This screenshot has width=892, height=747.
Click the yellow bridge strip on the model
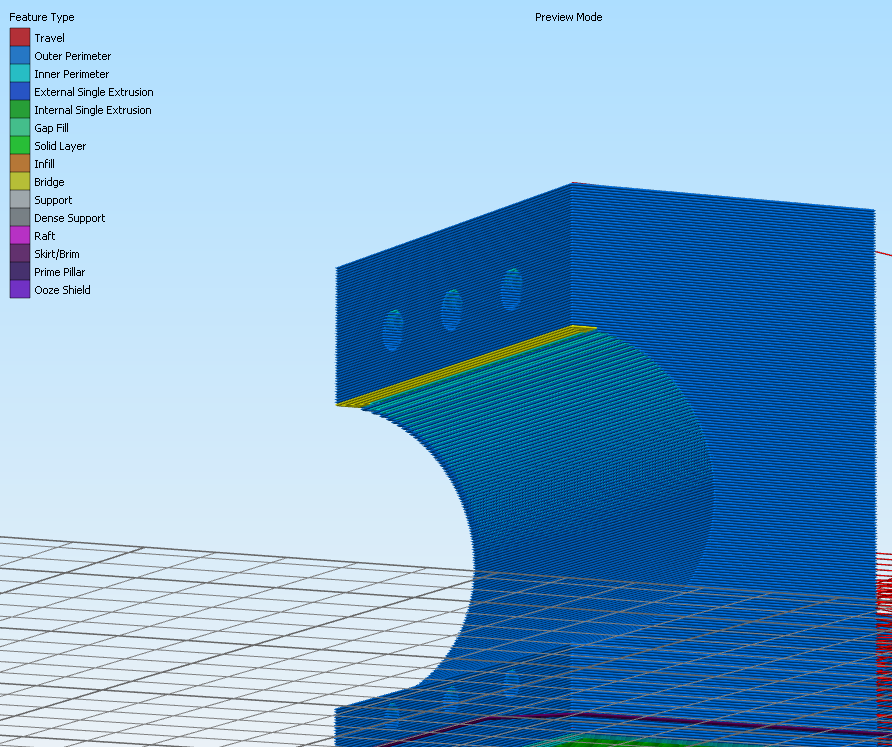click(x=465, y=366)
